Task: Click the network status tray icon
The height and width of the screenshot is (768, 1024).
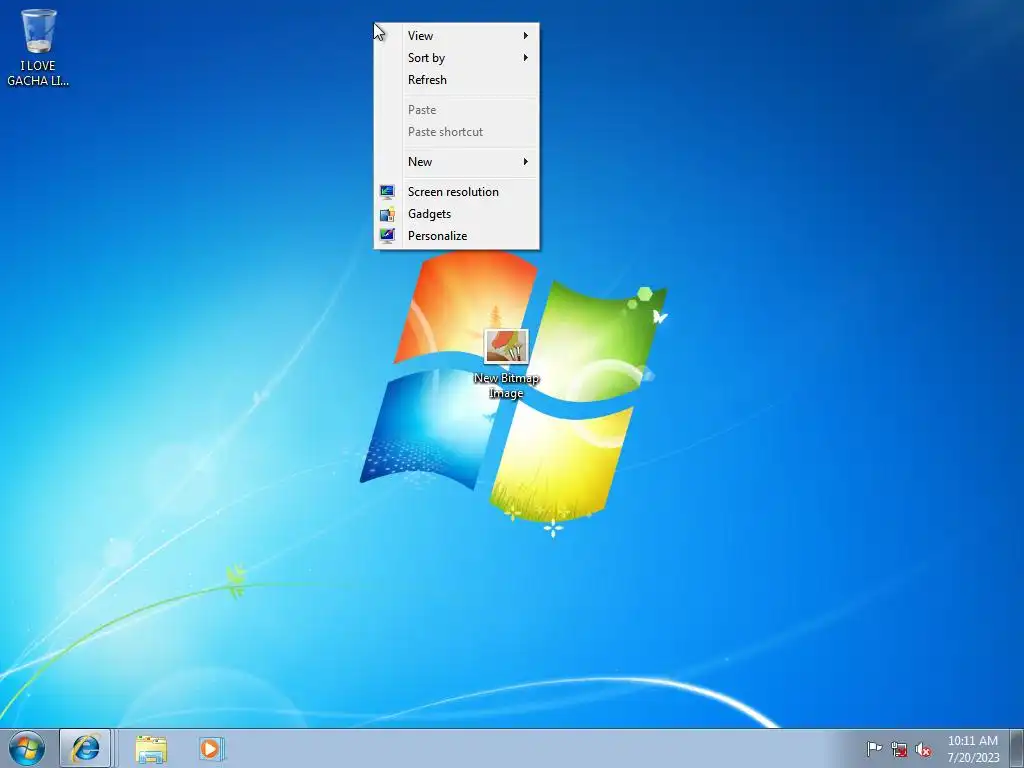Action: point(899,749)
